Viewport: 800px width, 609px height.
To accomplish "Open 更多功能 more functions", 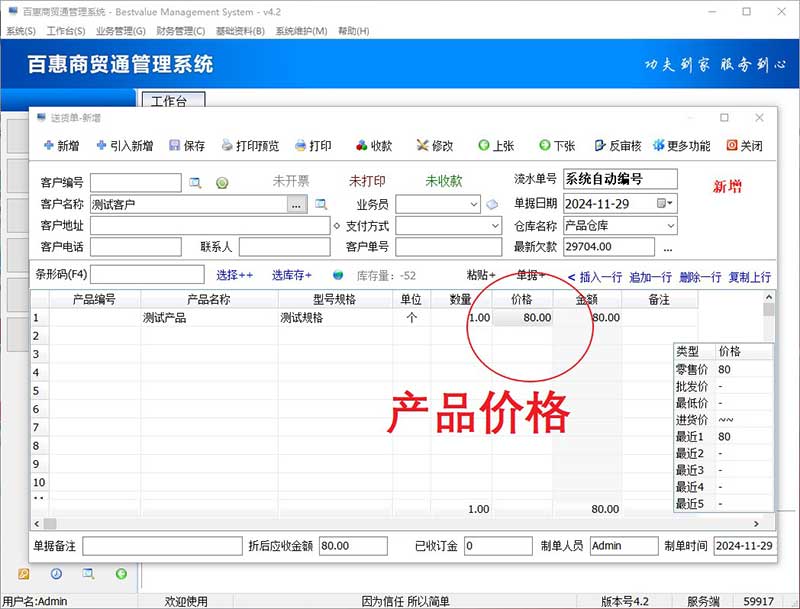I will (682, 146).
